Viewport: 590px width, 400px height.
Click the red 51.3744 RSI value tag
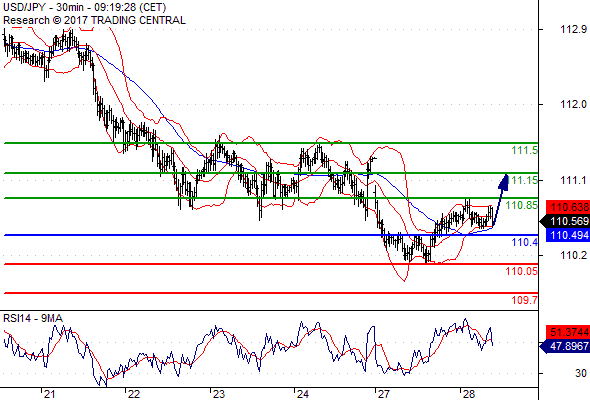click(x=567, y=332)
